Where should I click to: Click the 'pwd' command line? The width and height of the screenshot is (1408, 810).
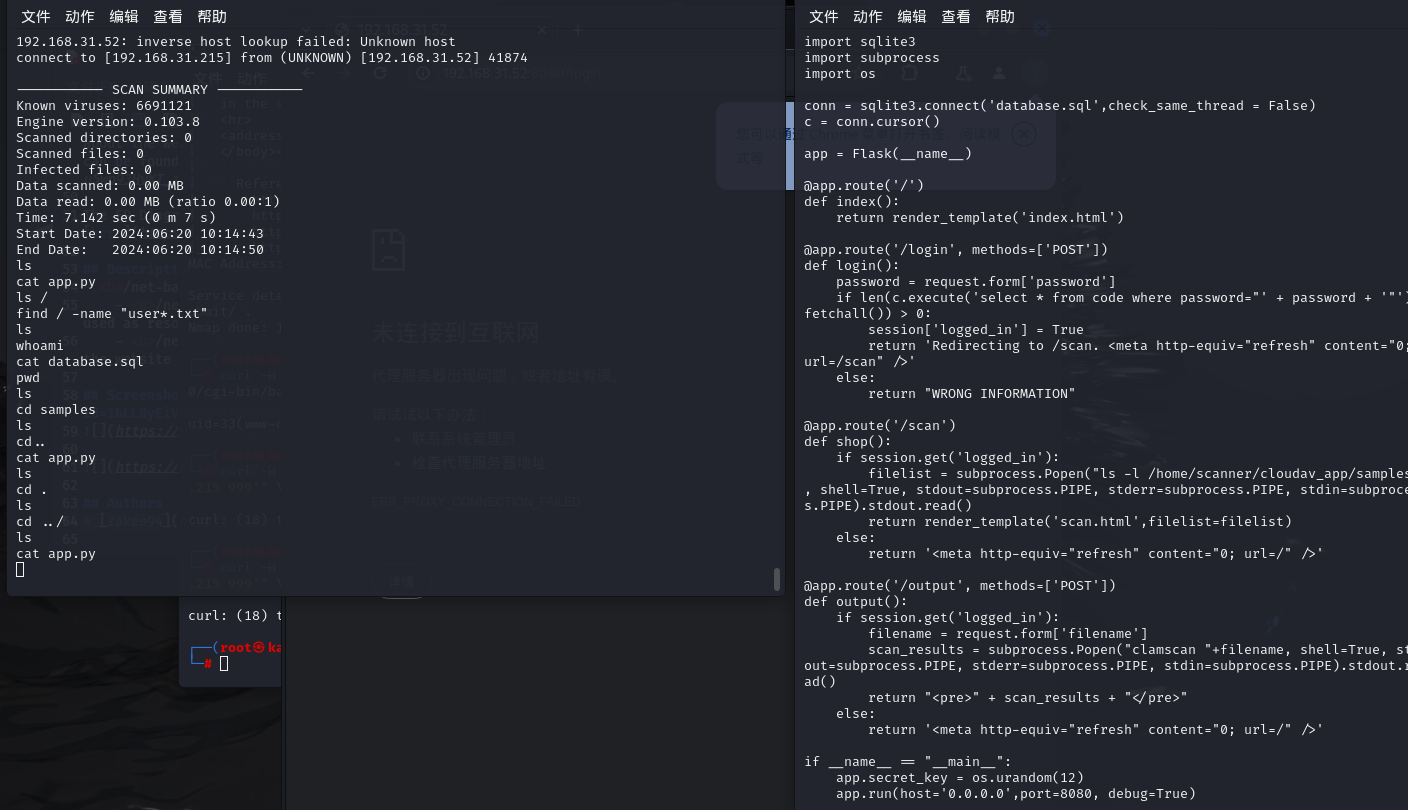point(28,378)
